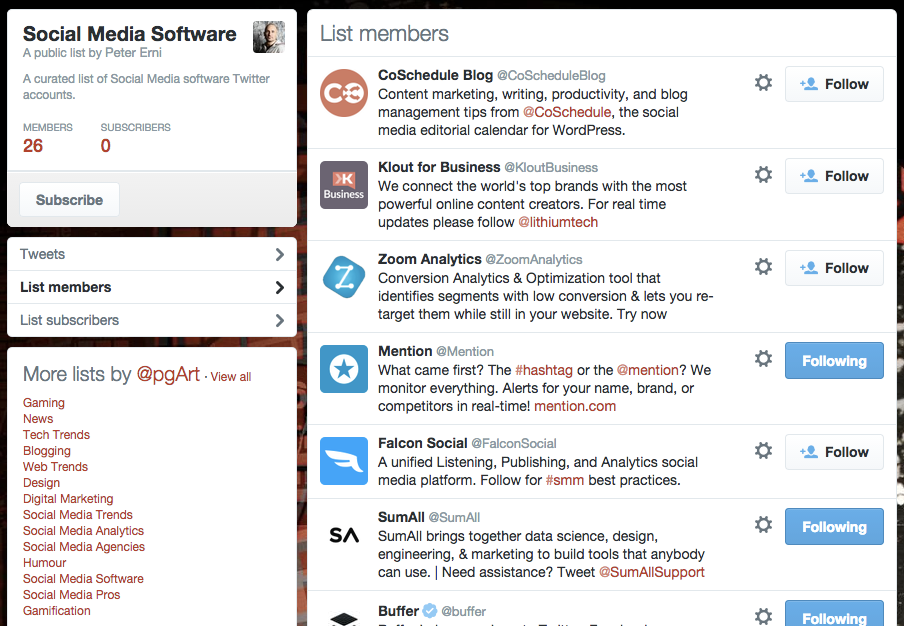Open Buffer's gear options menu
Screen dimensions: 904x626
(763, 616)
